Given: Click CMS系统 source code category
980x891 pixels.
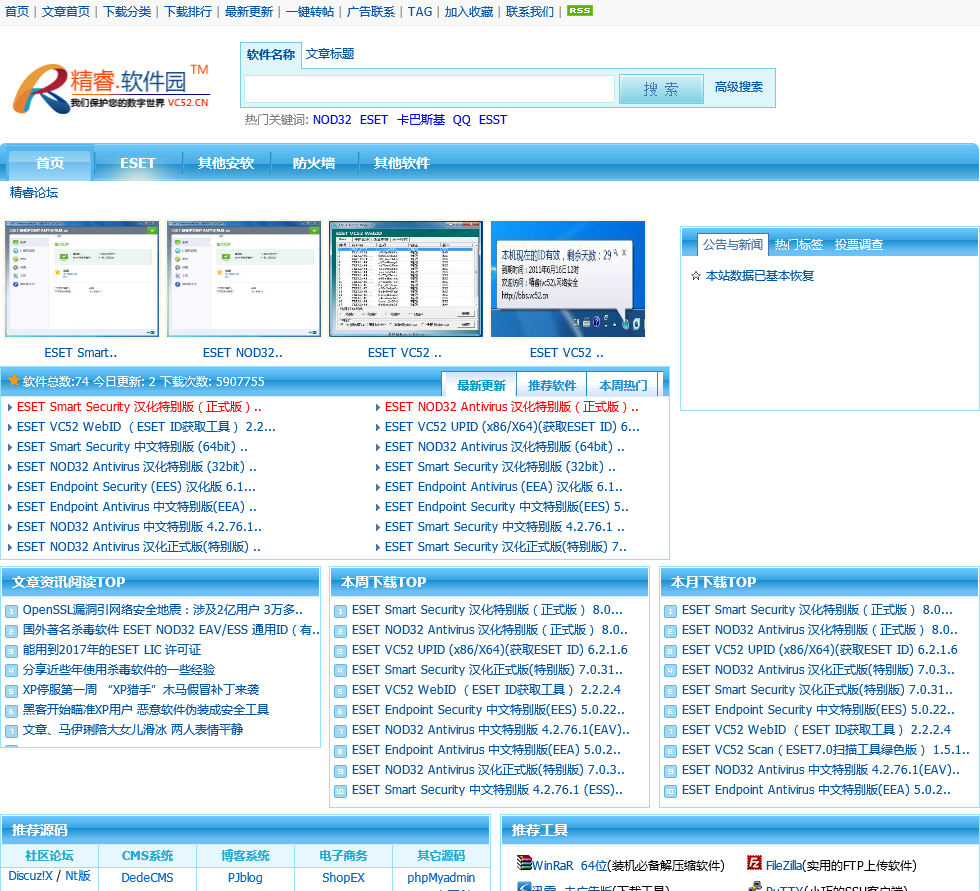Looking at the screenshot, I should 148,855.
